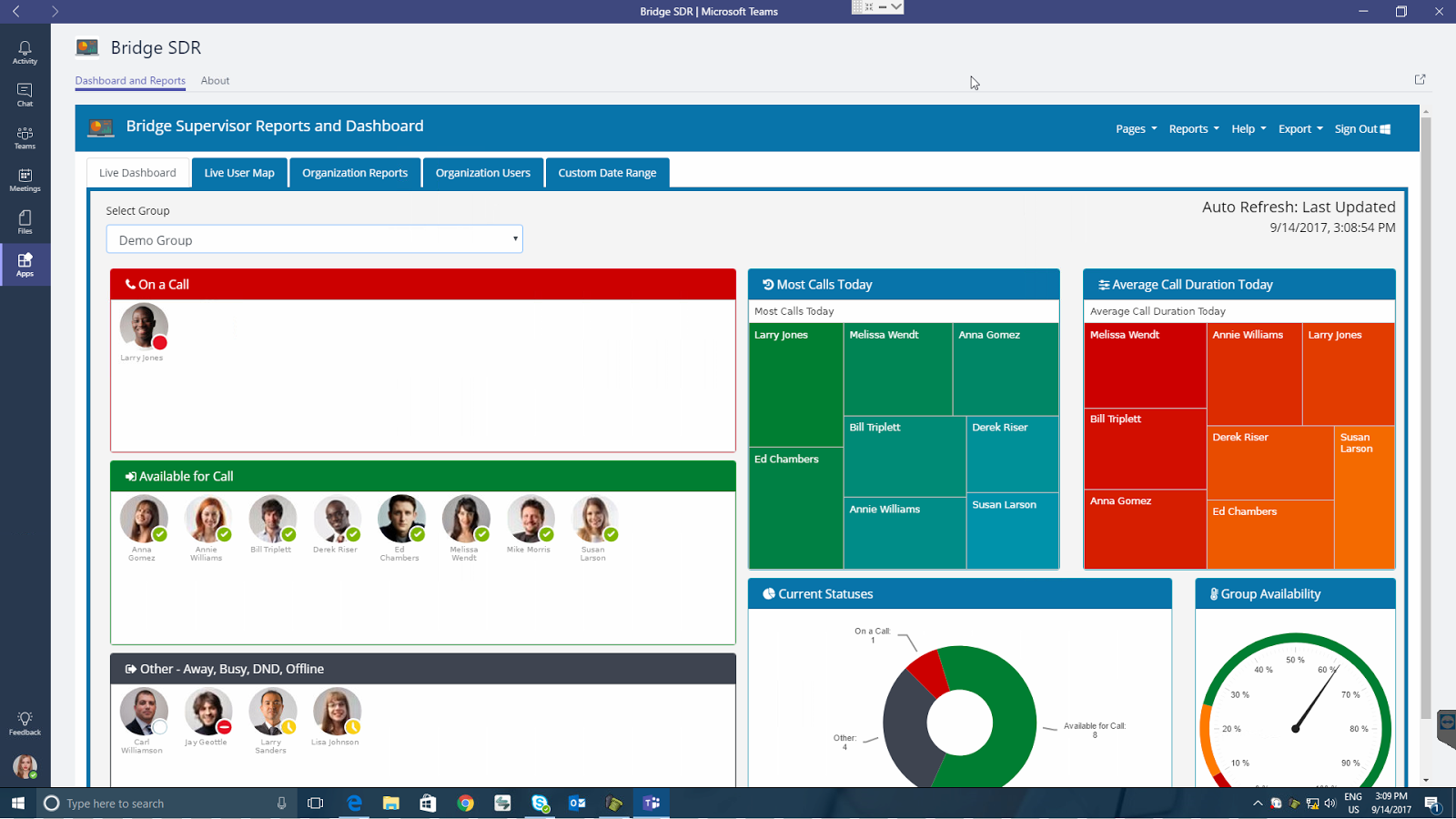Click the Bridge SDR app logo
1456x819 pixels.
pyautogui.click(x=87, y=47)
